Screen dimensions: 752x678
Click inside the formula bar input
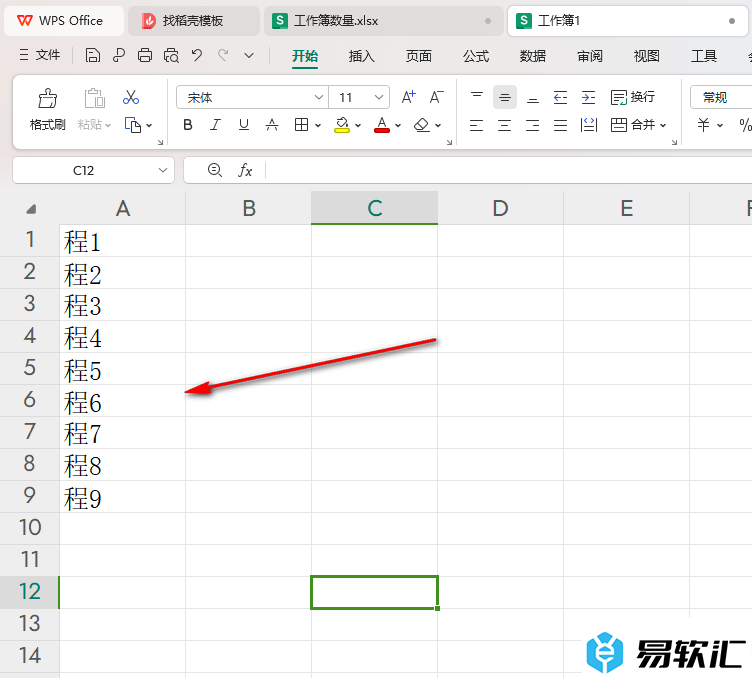point(508,170)
